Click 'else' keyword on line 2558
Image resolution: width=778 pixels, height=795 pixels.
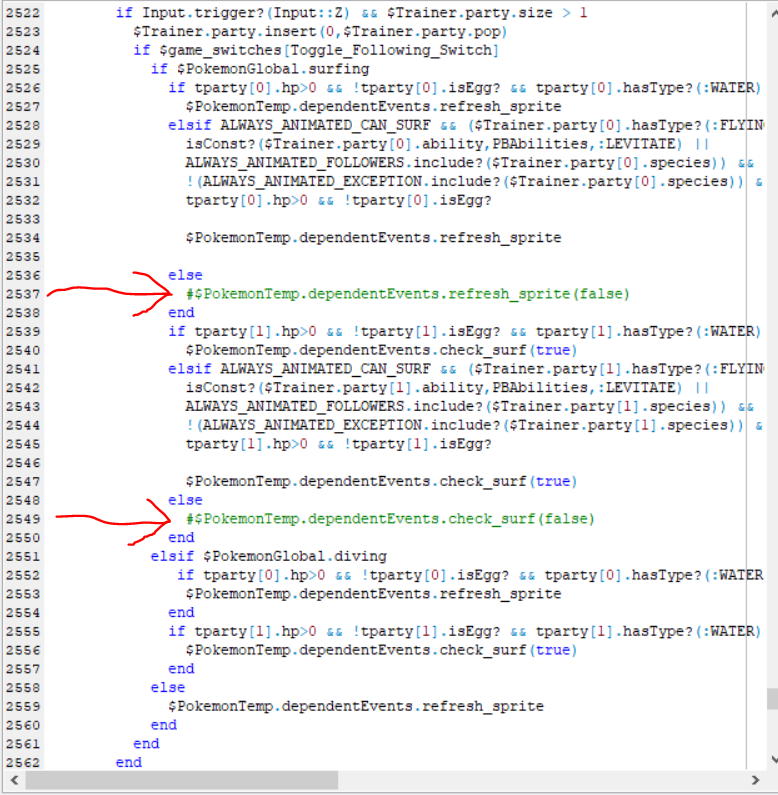[168, 688]
